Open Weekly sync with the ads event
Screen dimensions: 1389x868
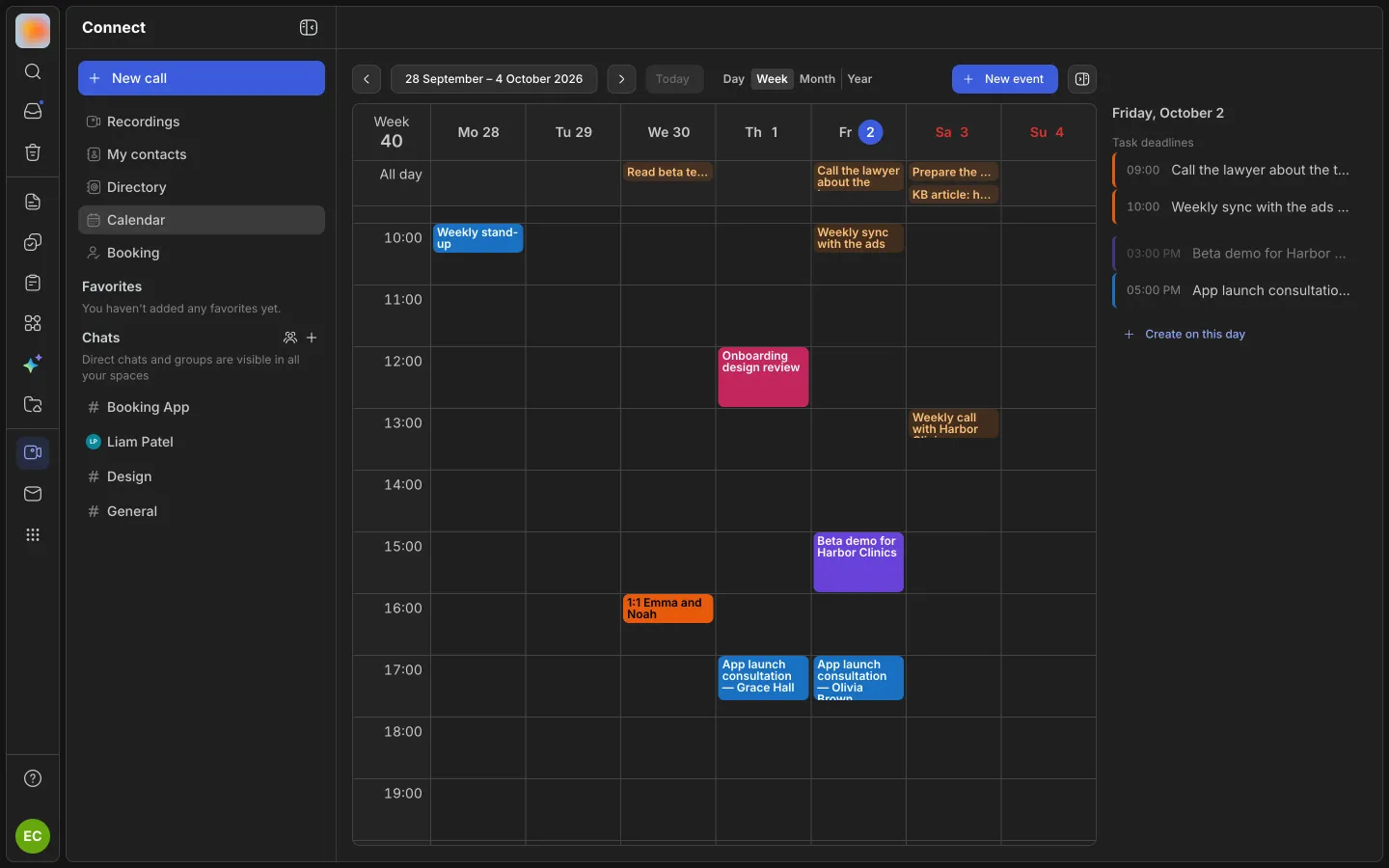(x=858, y=238)
